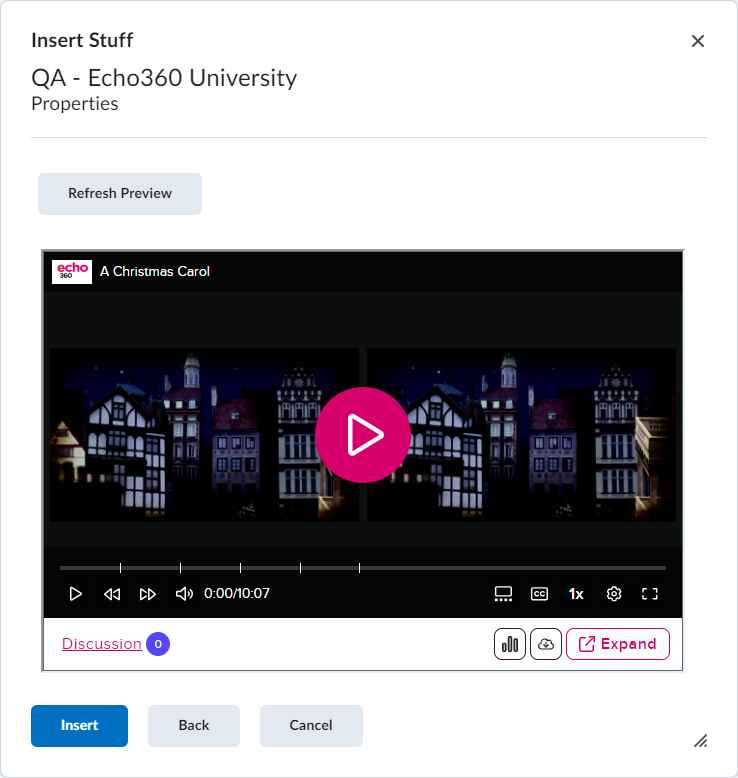738x778 pixels.
Task: Mute the video with the volume icon
Action: point(184,594)
